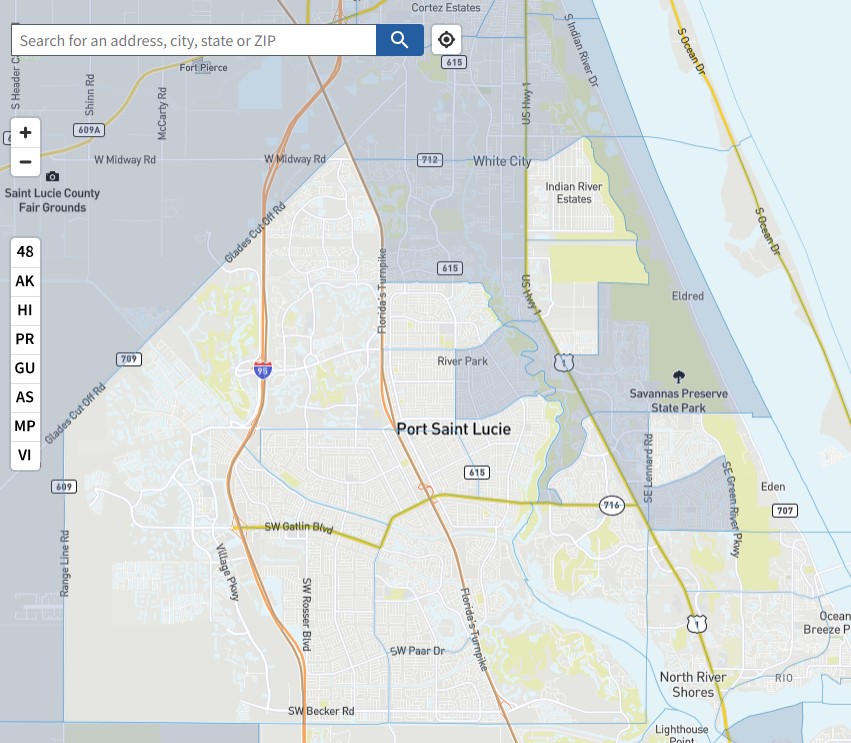Click the Port Saint Lucie city label
The image size is (851, 743).
pos(453,429)
